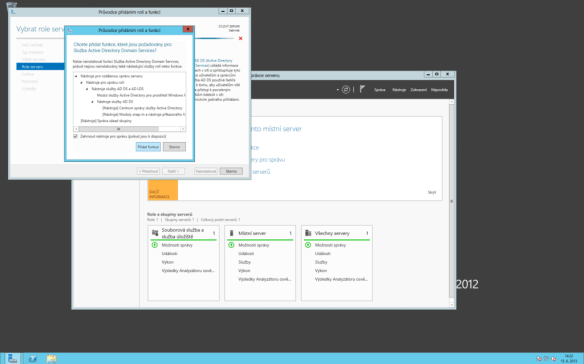584x364 pixels.
Task: Open the Všechny servery tile title
Action: pos(332,233)
